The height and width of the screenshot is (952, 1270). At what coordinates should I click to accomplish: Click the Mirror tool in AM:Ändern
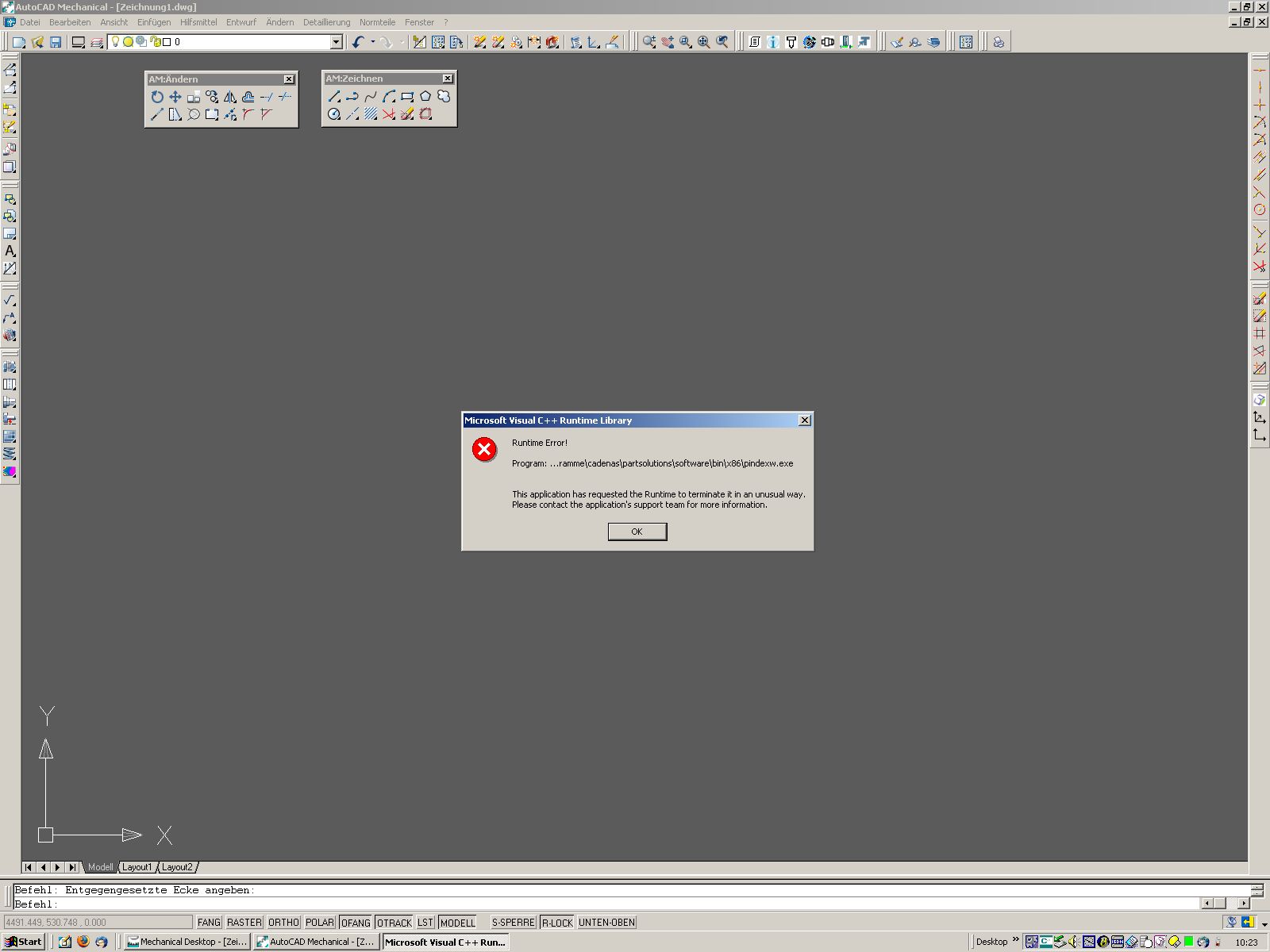point(230,97)
